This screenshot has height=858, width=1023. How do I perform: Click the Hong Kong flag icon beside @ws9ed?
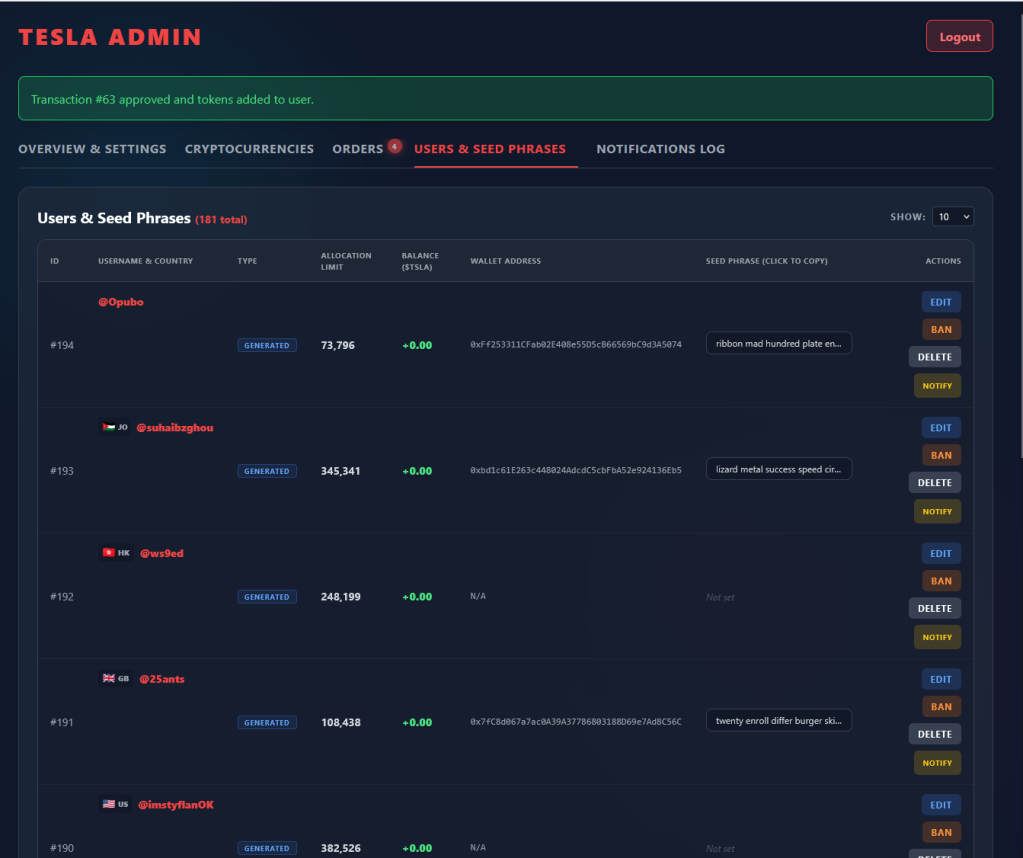pos(108,553)
